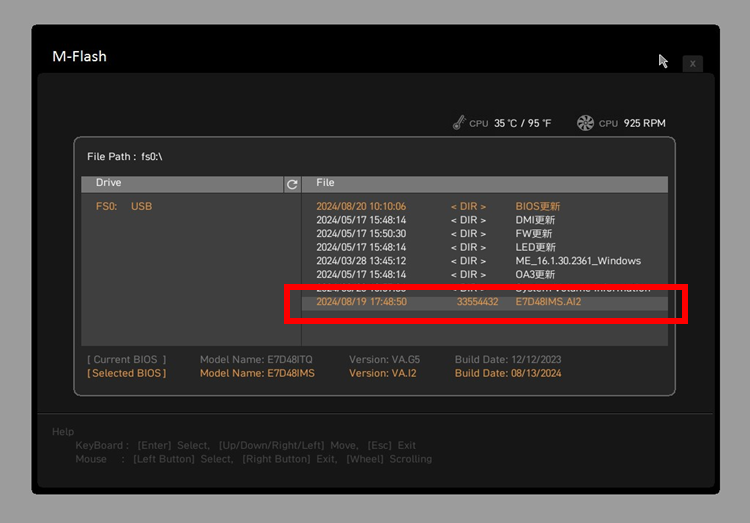Click the 925 RPM fan speed

pos(644,123)
